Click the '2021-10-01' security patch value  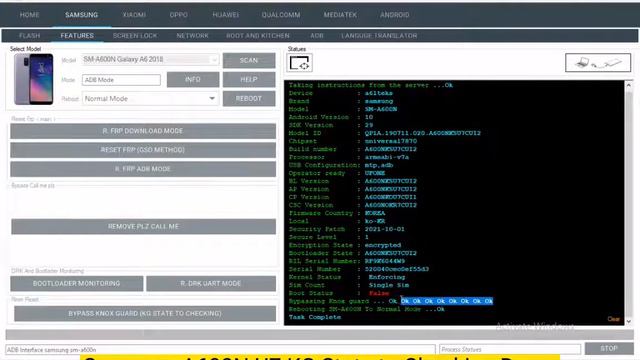click(x=384, y=229)
